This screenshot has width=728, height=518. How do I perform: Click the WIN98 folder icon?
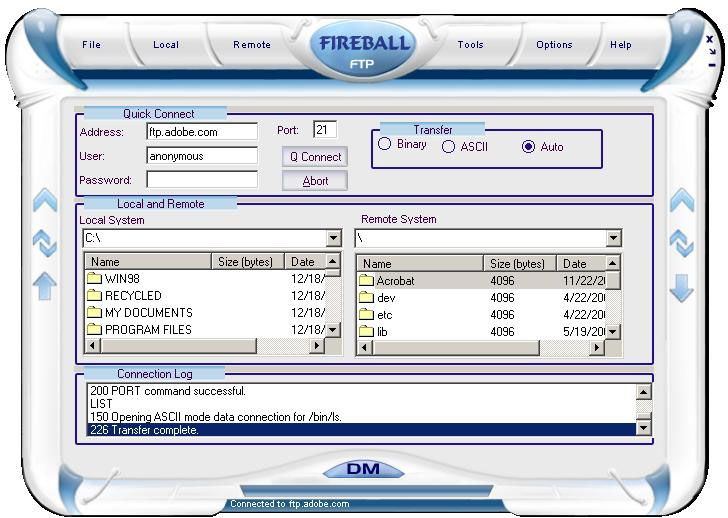click(94, 278)
